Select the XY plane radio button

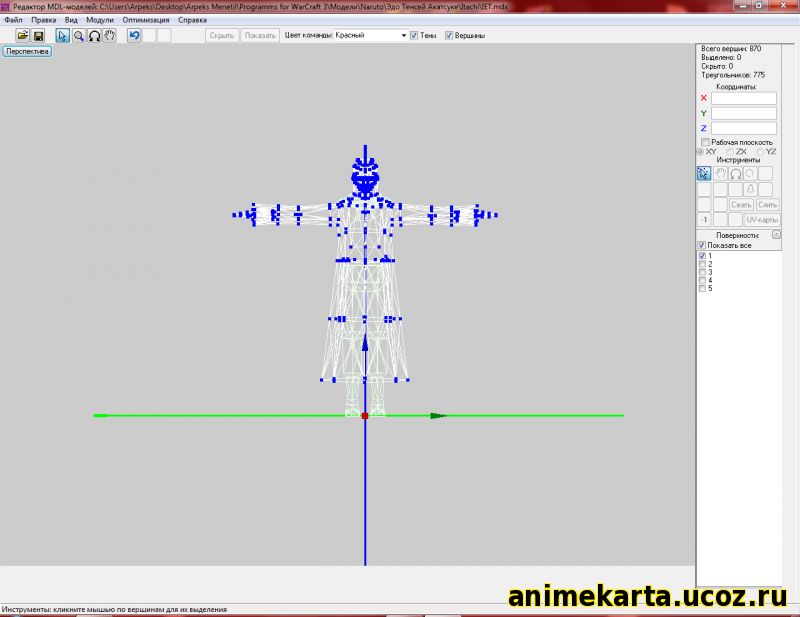tap(701, 152)
